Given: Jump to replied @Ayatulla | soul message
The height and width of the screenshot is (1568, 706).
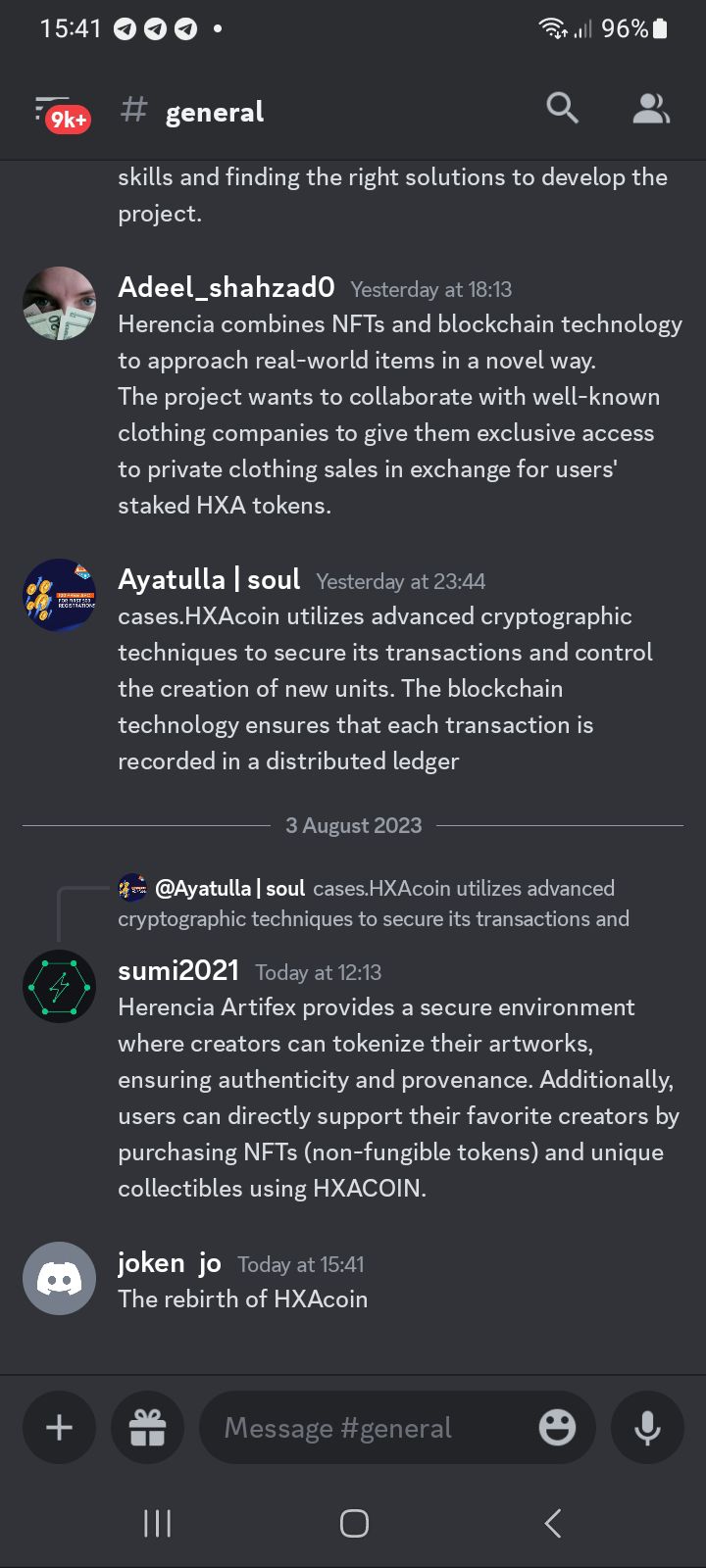Looking at the screenshot, I should [374, 904].
